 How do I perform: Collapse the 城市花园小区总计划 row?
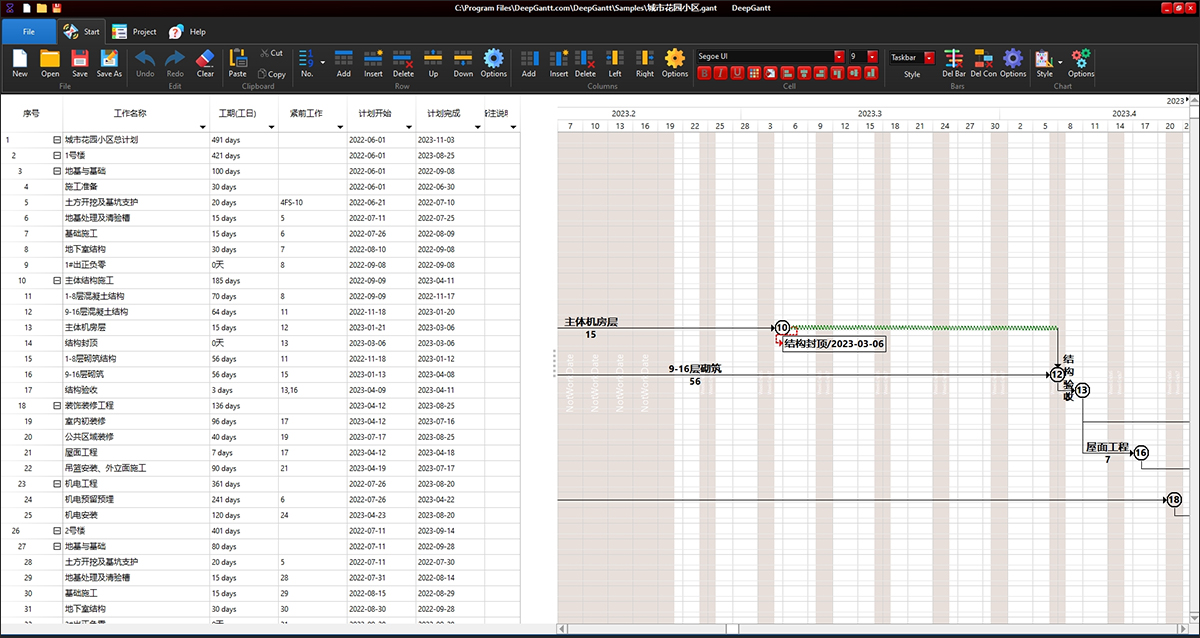(x=57, y=140)
